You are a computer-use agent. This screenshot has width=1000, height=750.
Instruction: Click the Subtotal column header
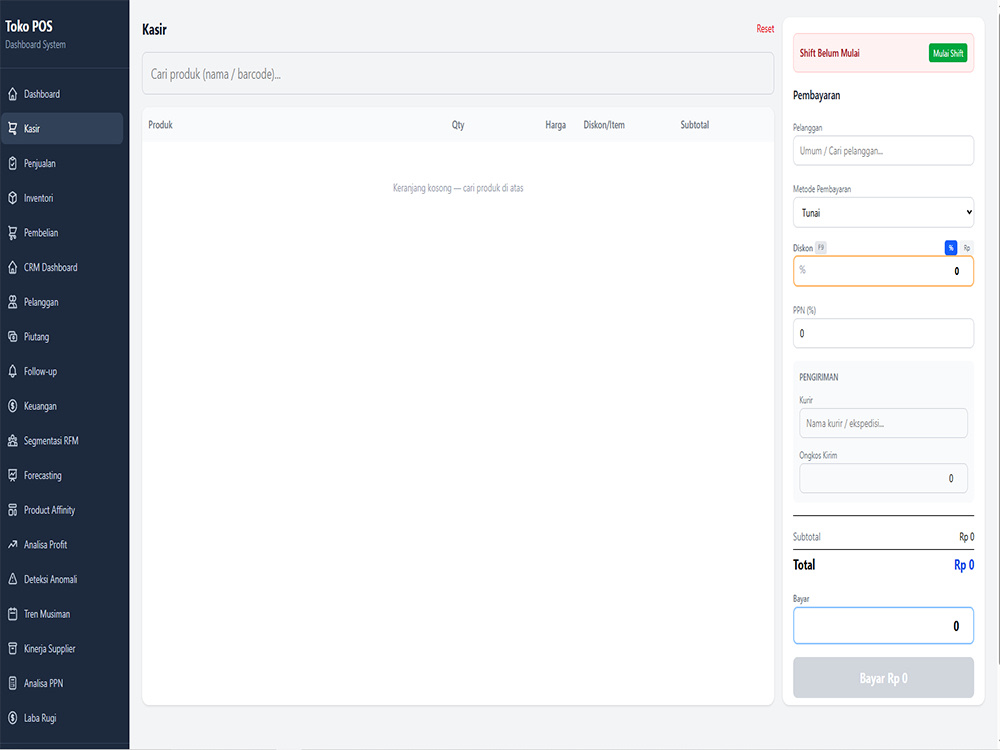click(695, 125)
